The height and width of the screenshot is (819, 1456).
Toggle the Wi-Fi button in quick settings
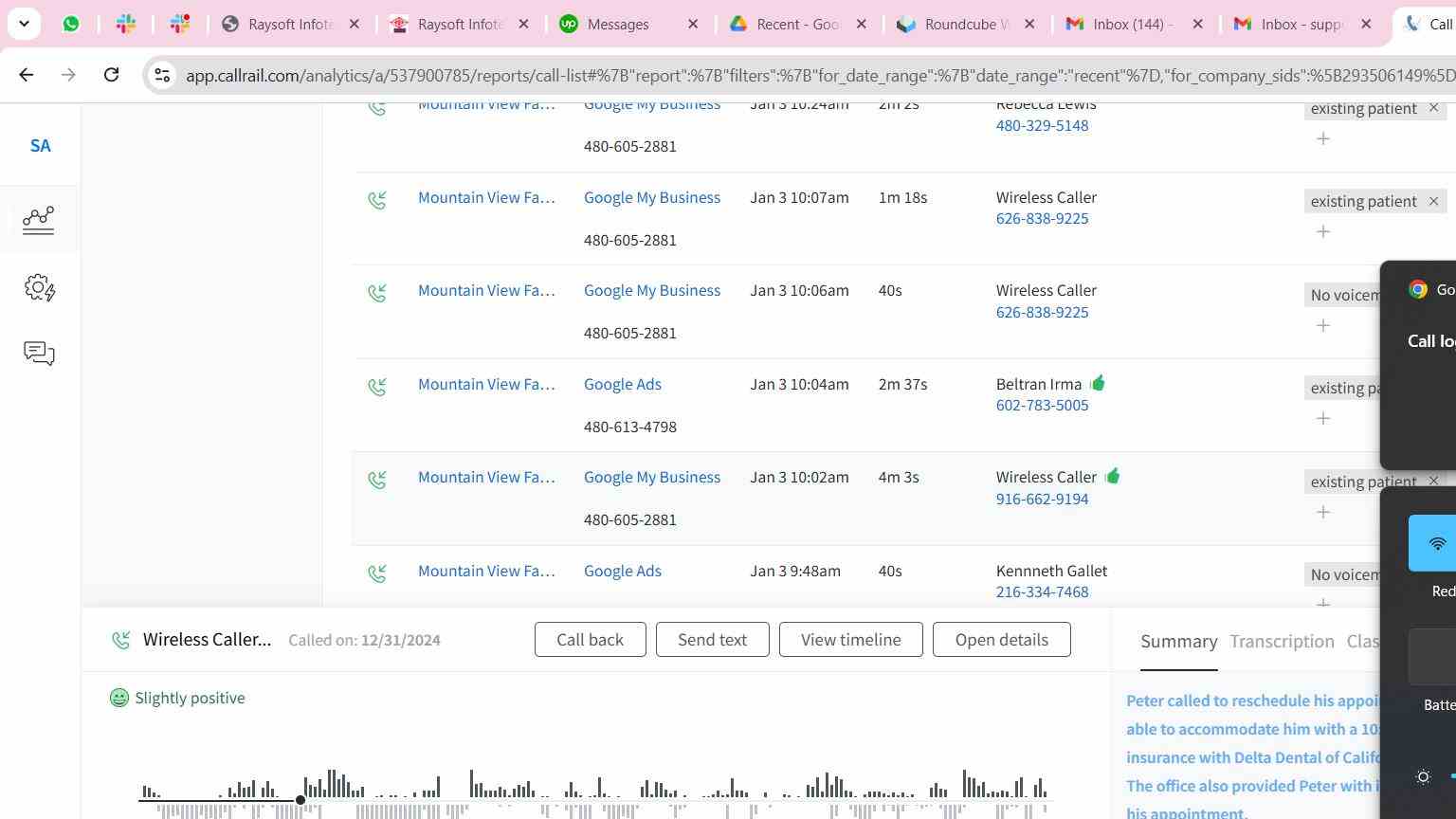click(x=1432, y=543)
